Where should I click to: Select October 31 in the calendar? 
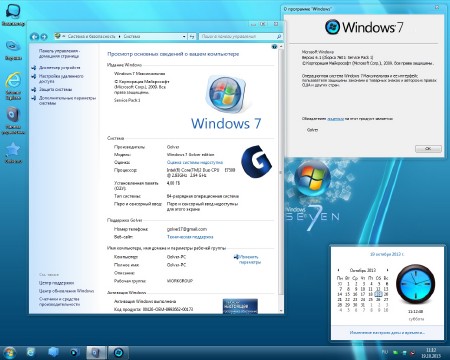[363, 305]
